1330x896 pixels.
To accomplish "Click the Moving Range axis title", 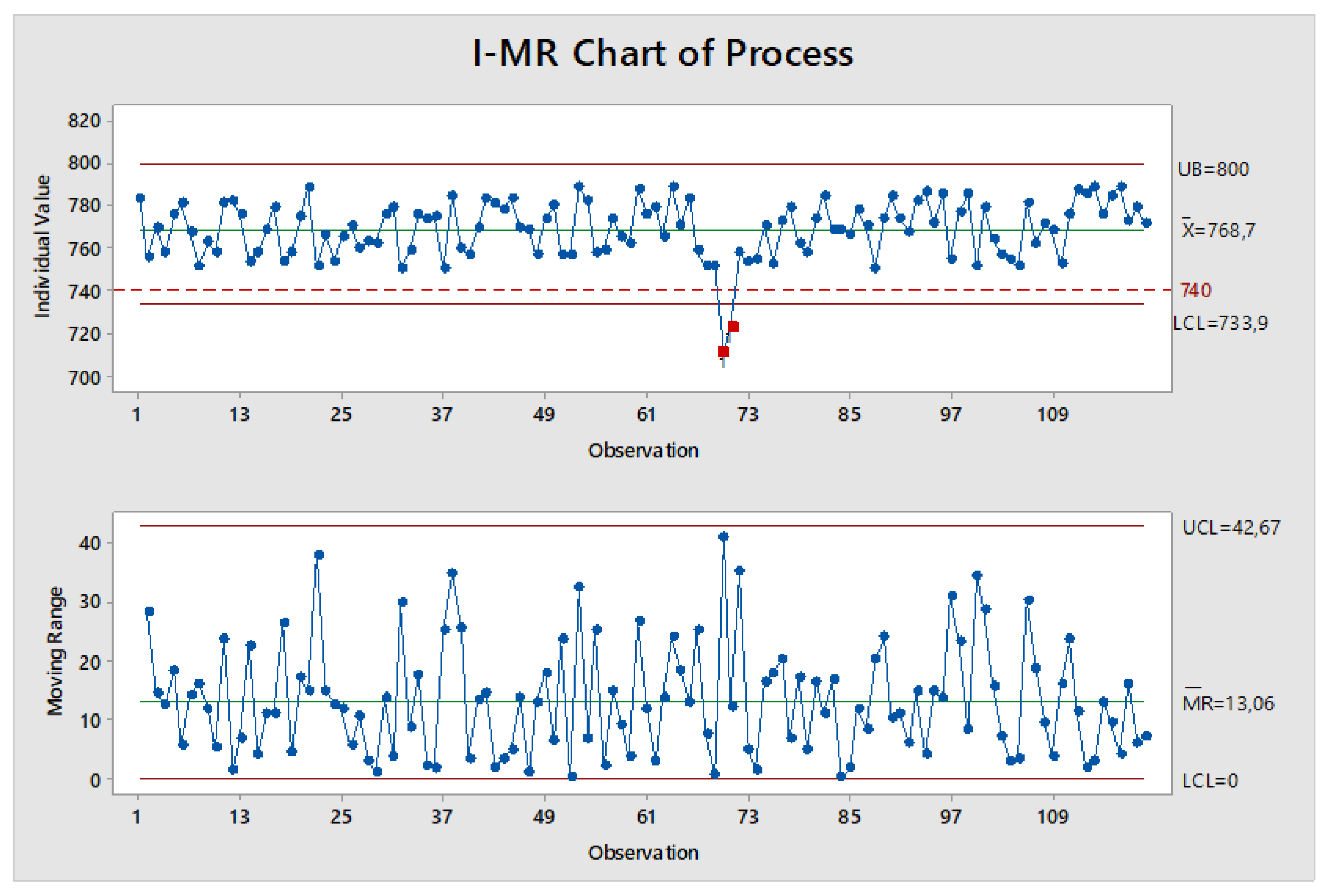I will point(55,651).
